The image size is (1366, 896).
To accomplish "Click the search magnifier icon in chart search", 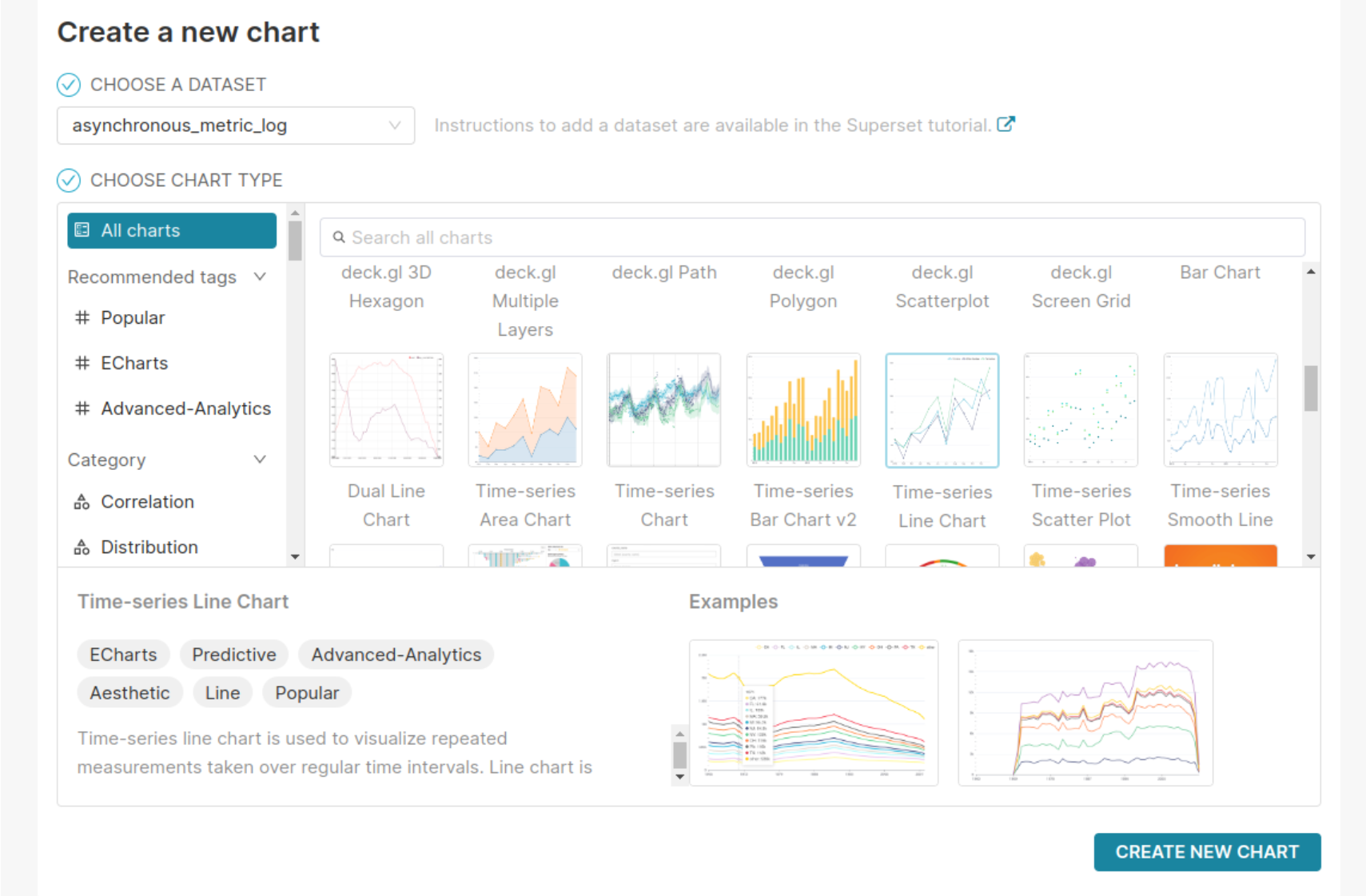I will click(339, 237).
